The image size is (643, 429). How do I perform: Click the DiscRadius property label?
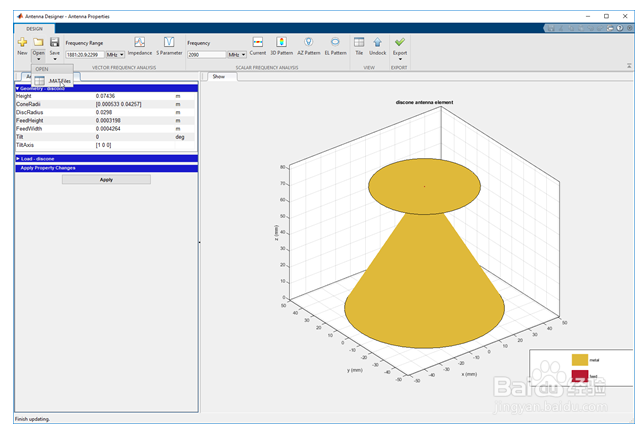click(x=30, y=112)
